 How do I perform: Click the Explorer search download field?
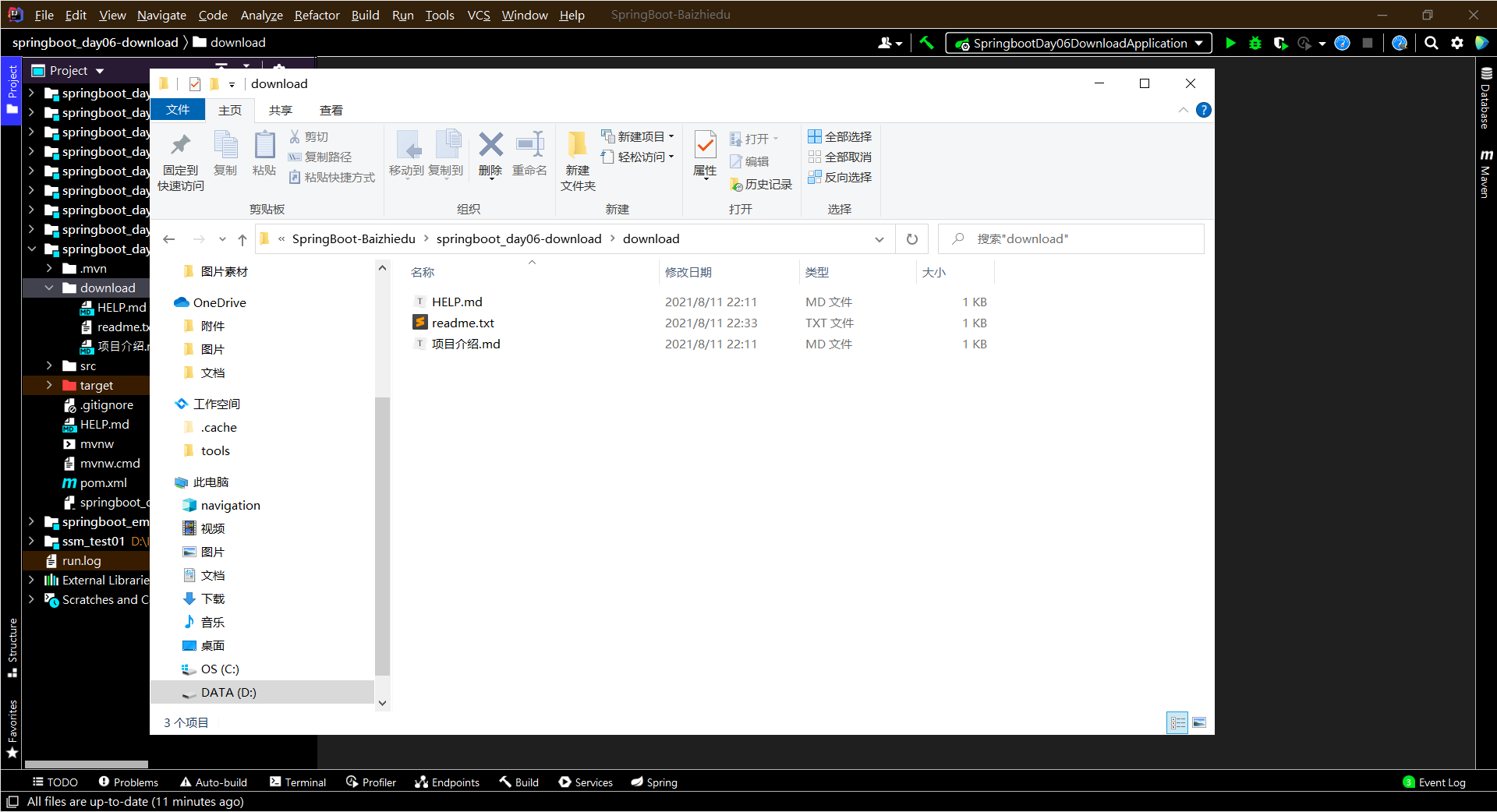click(x=1071, y=239)
